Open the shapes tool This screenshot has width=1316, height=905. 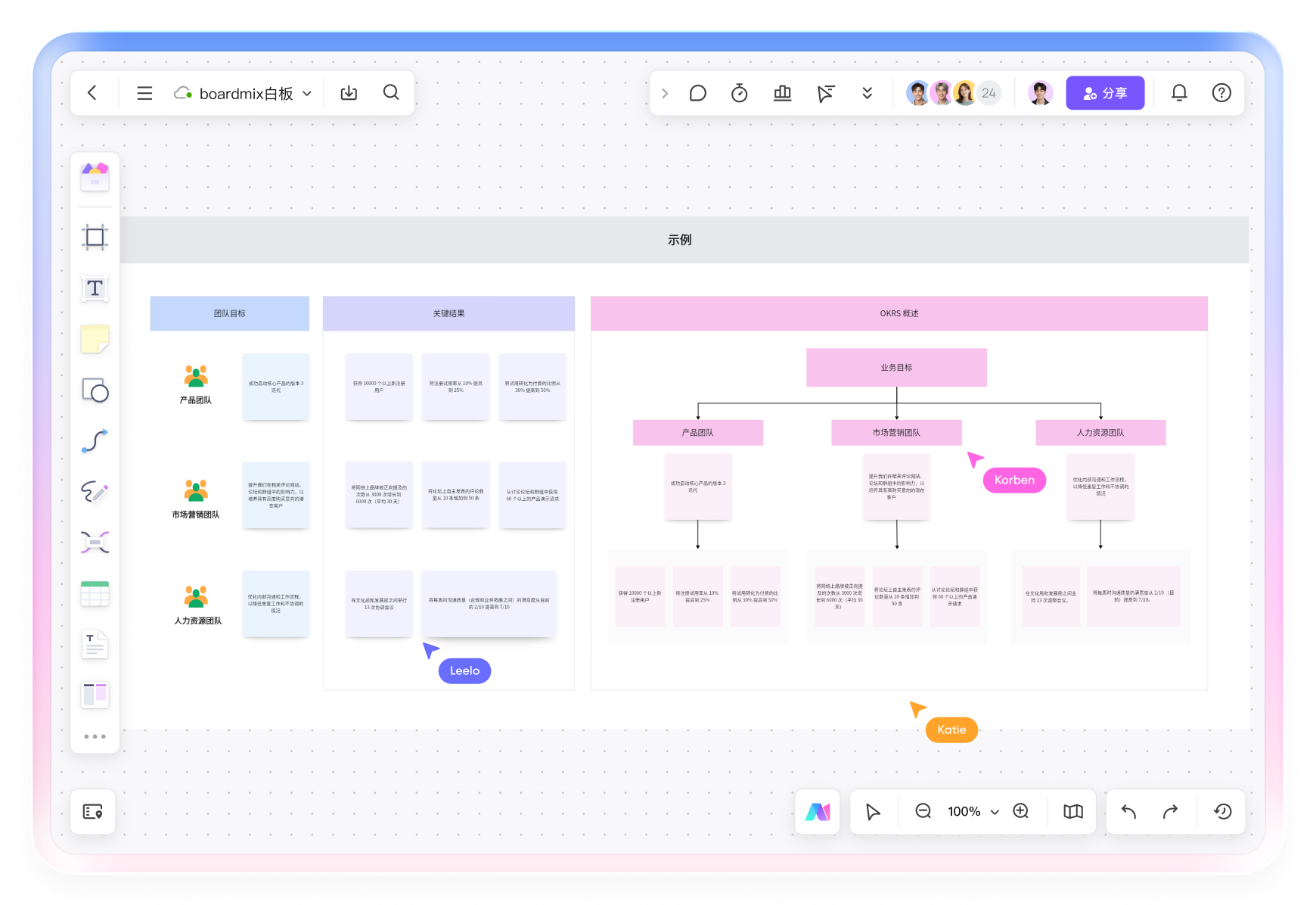[x=94, y=391]
